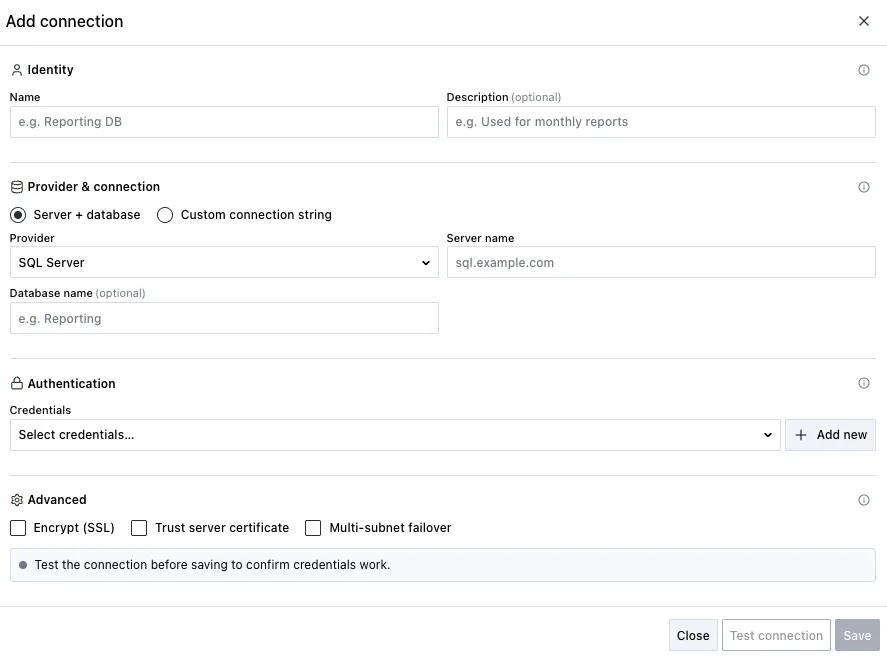This screenshot has width=887, height=662.
Task: Open the Select credentials dropdown
Action: coord(395,435)
